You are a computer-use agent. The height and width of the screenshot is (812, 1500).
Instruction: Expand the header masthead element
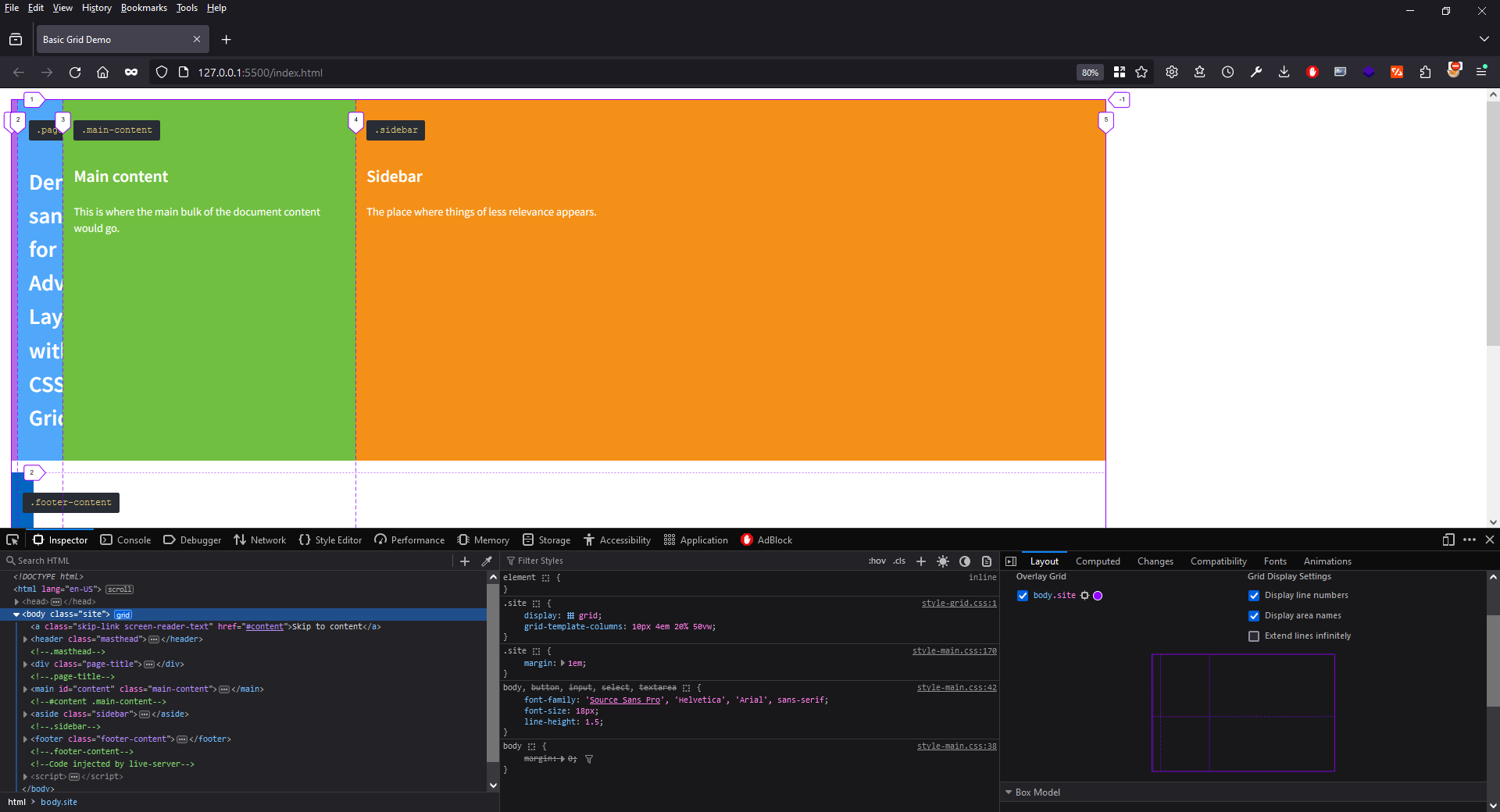click(25, 639)
